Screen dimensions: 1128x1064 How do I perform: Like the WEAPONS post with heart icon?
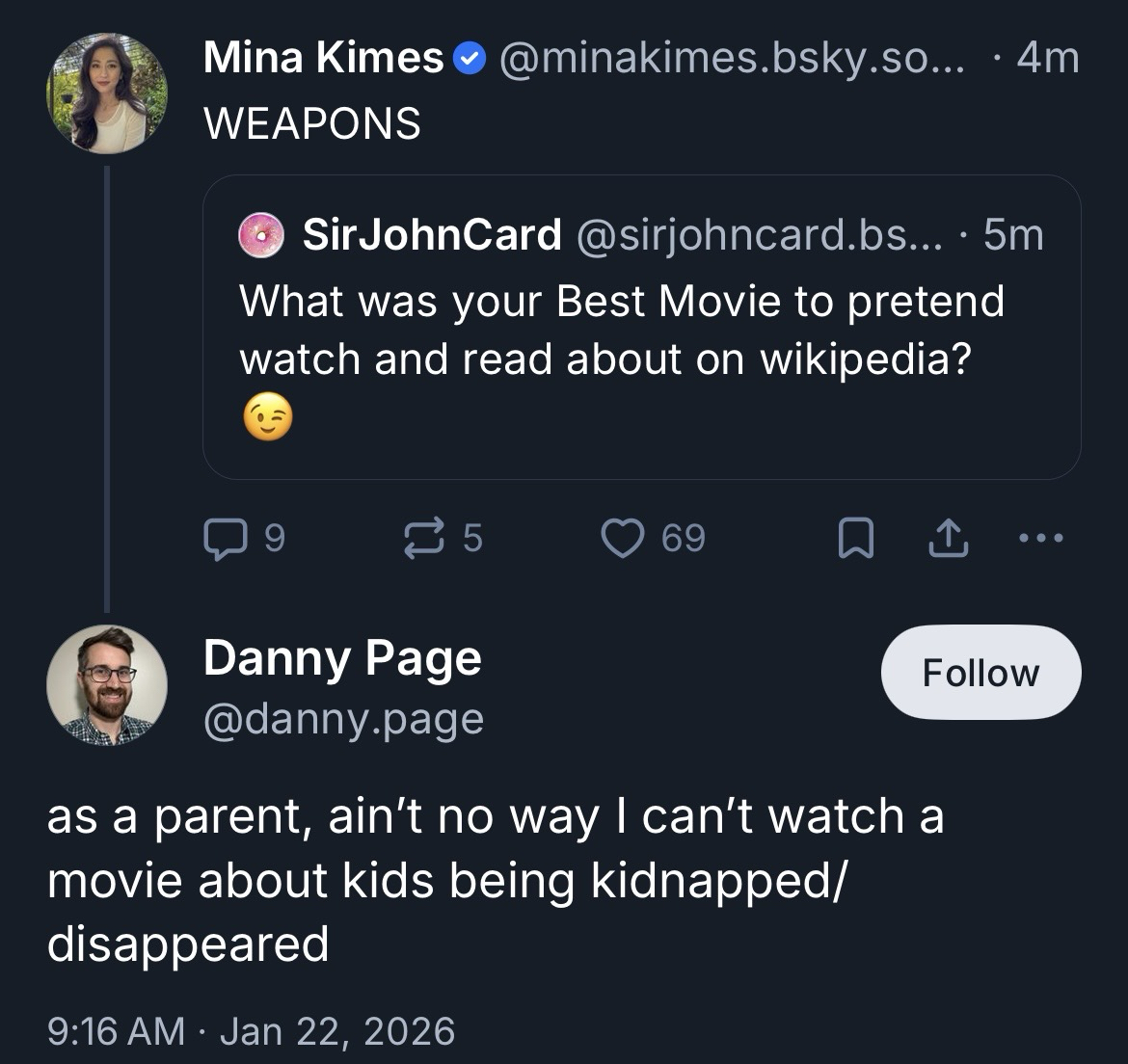tap(622, 538)
